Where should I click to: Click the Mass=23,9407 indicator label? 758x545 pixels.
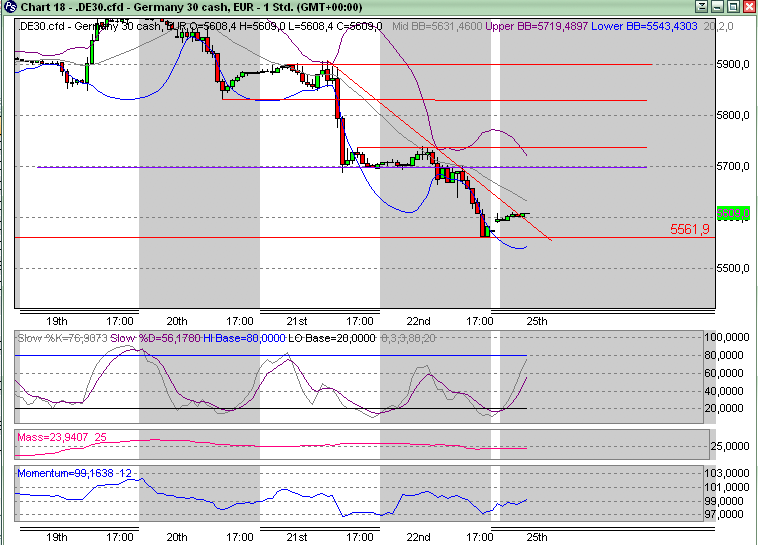53,437
